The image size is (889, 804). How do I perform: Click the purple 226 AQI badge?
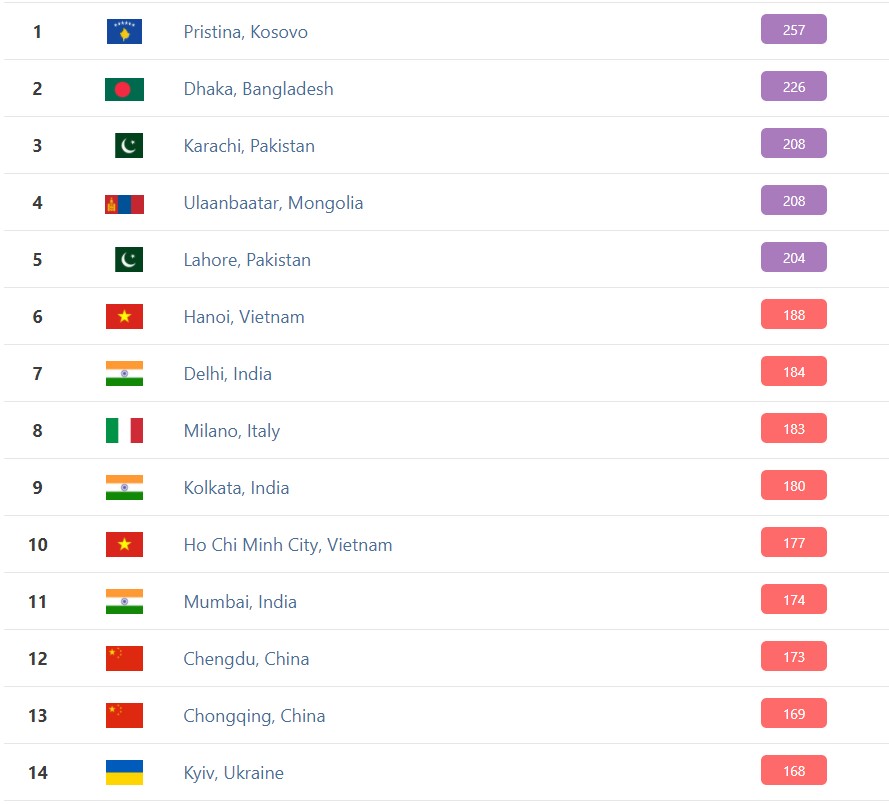tap(793, 87)
